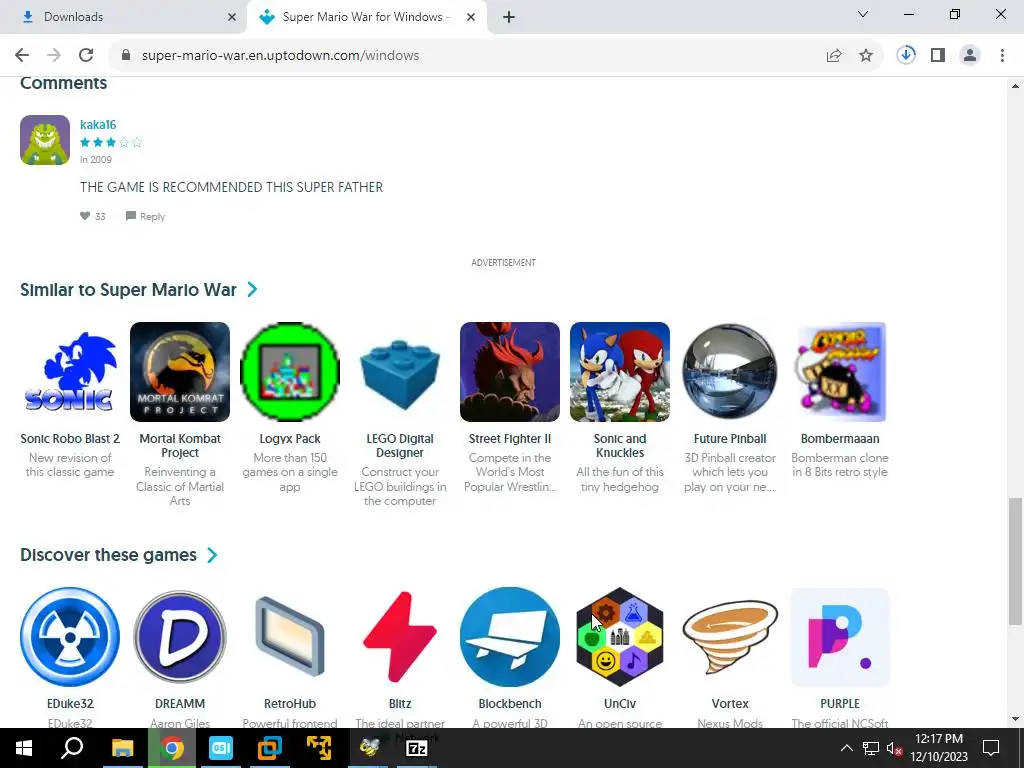Toggle the Chrome side panel
1024x768 pixels.
coord(938,56)
